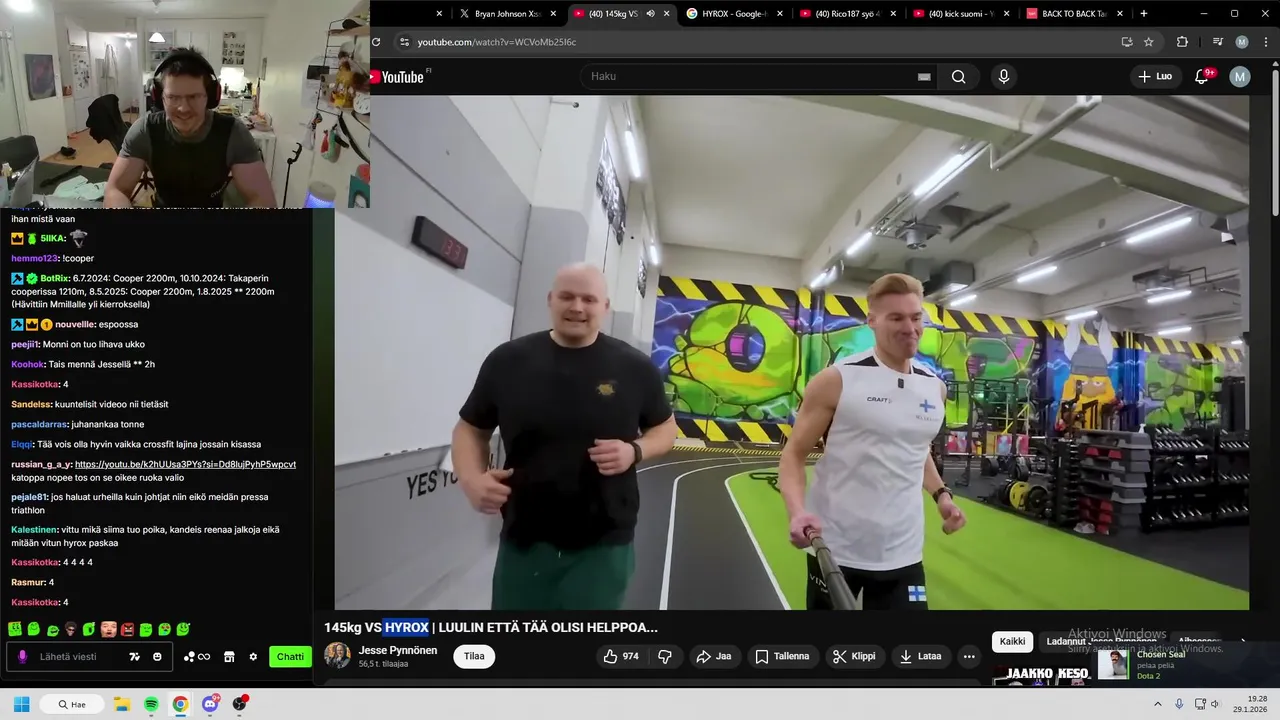Open the emoji picker in chat

pos(157,657)
